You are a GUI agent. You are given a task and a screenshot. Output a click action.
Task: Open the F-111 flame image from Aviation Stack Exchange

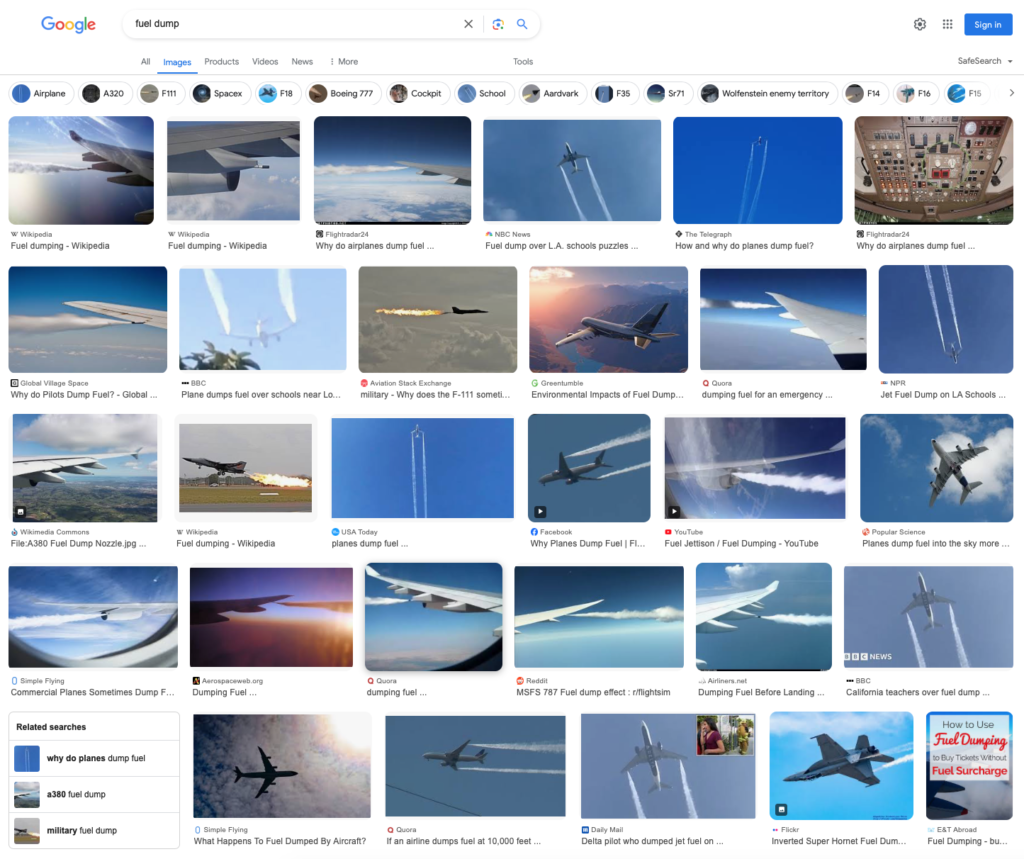point(437,319)
